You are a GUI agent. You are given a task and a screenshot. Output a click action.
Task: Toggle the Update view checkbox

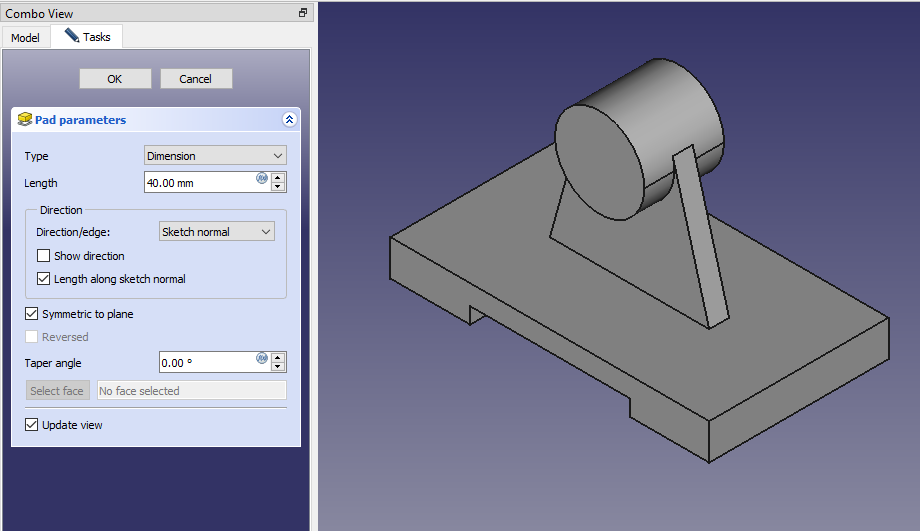coord(32,425)
